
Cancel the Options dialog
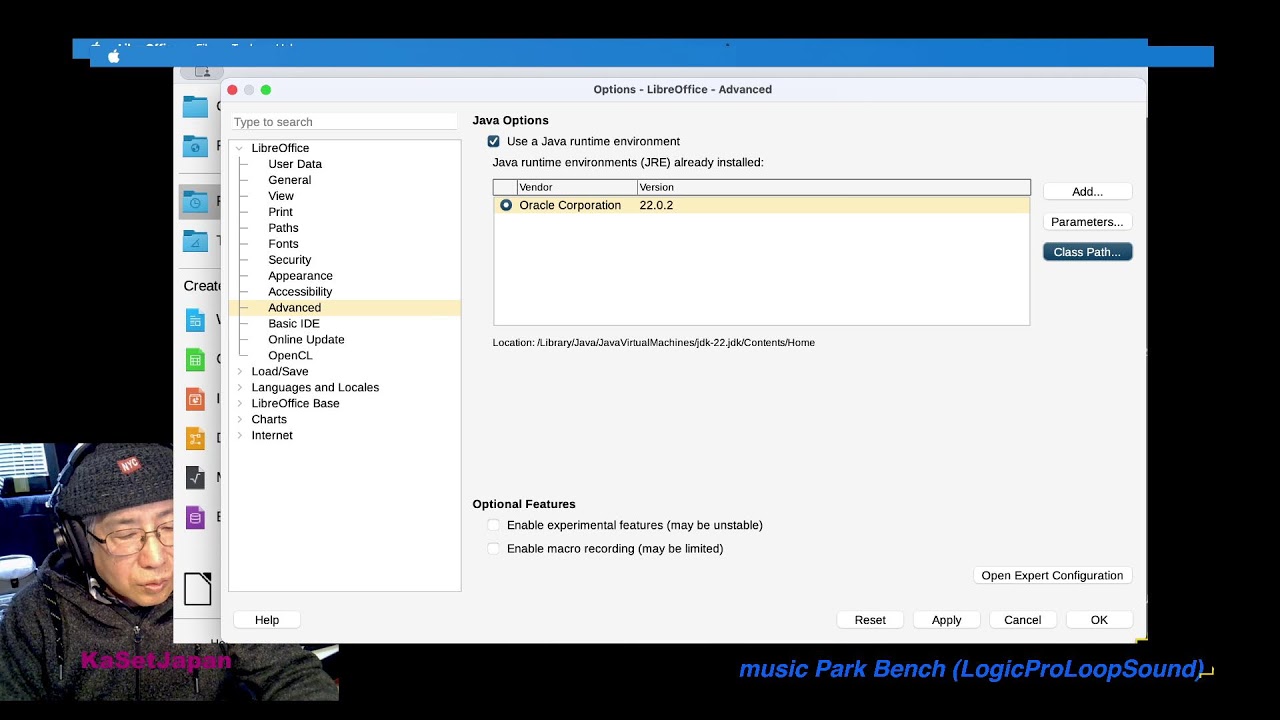[1022, 620]
